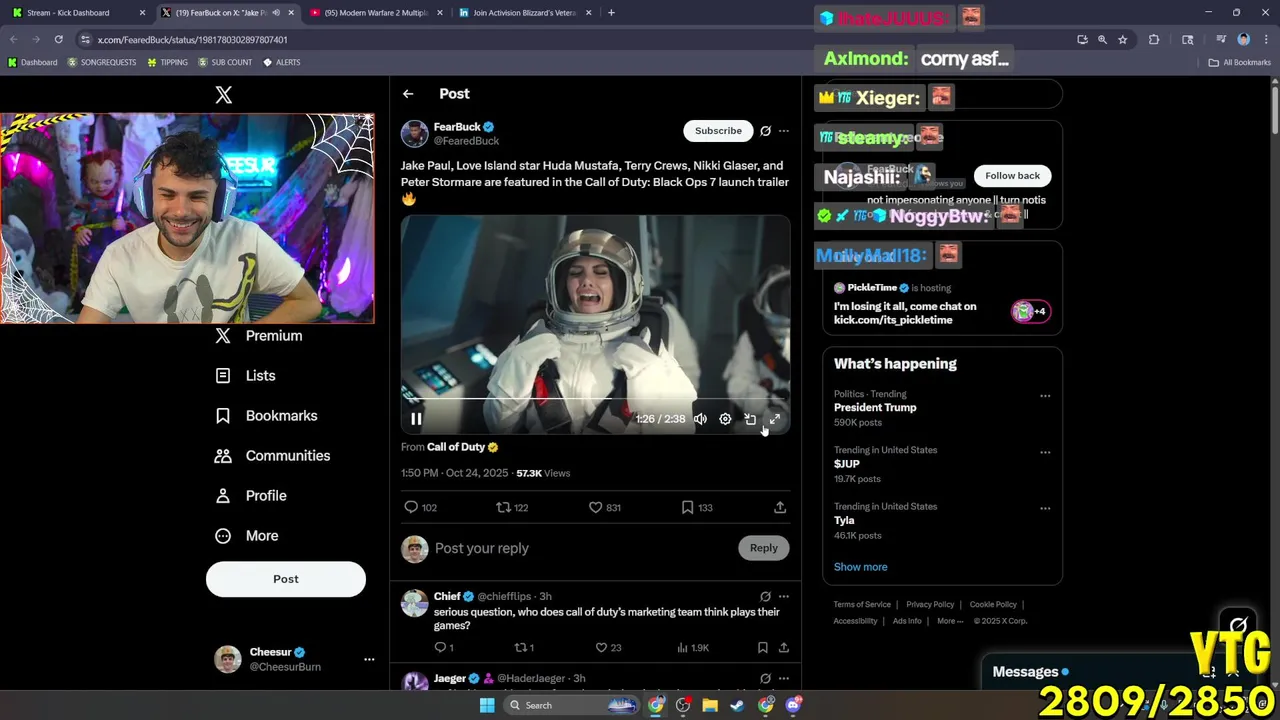The image size is (1280, 720).
Task: Open more options on Chief's reply
Action: click(x=784, y=597)
